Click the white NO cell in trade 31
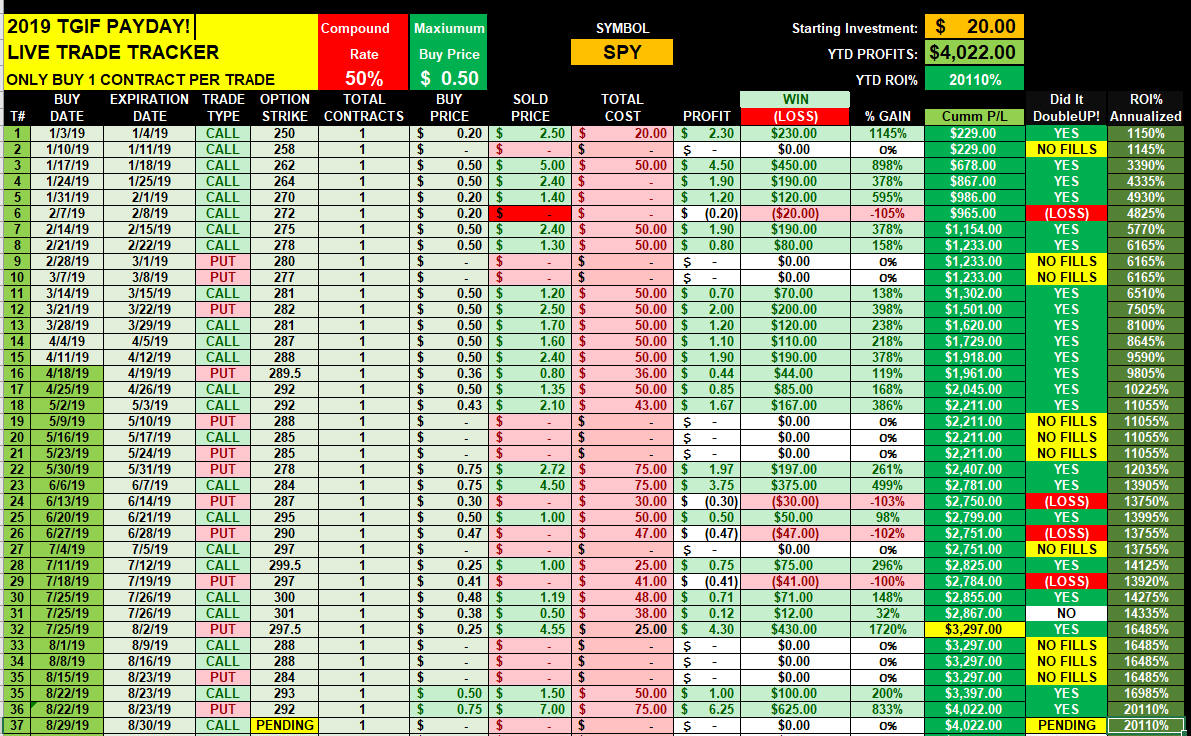The width and height of the screenshot is (1191, 736). 1066,613
